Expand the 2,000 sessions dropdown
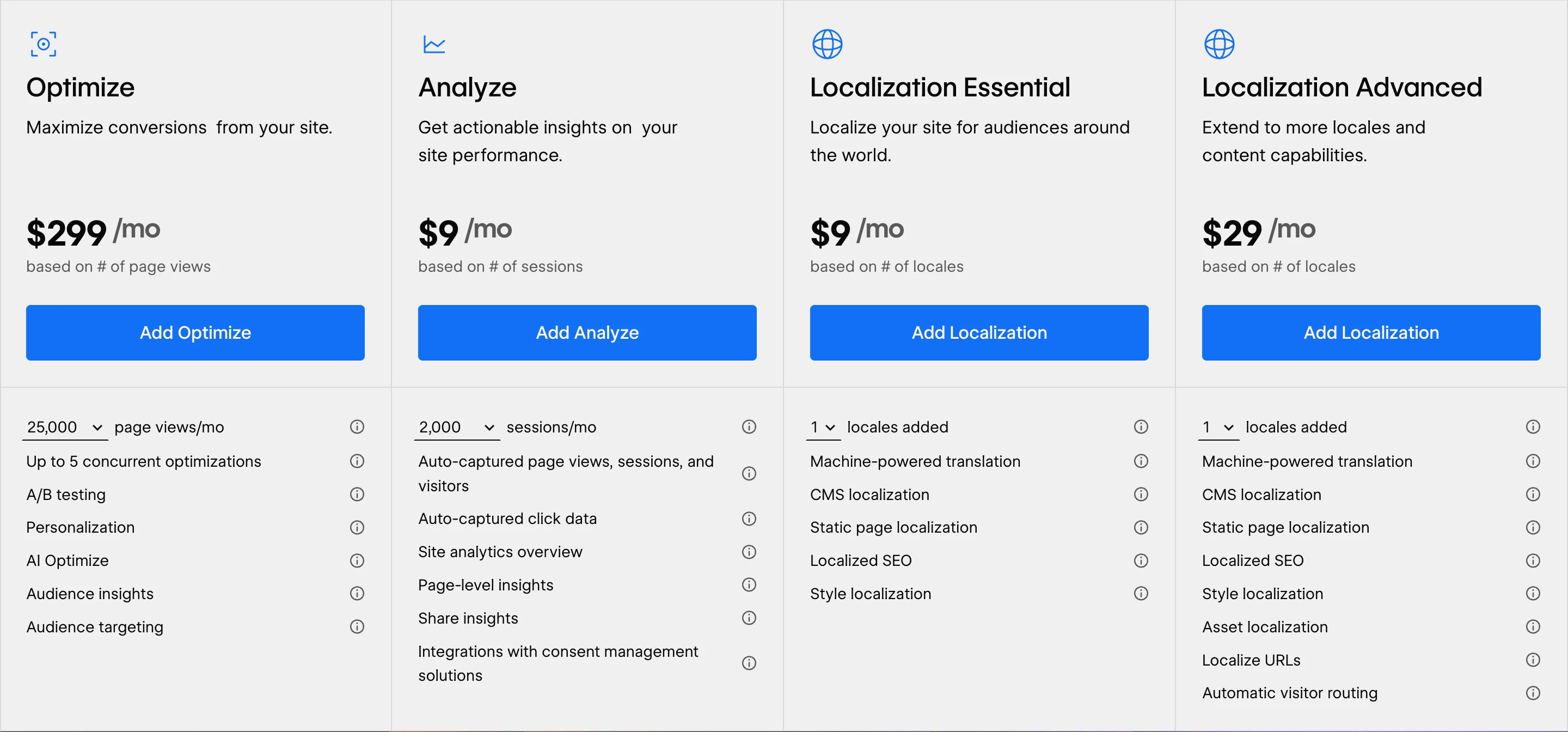 457,428
